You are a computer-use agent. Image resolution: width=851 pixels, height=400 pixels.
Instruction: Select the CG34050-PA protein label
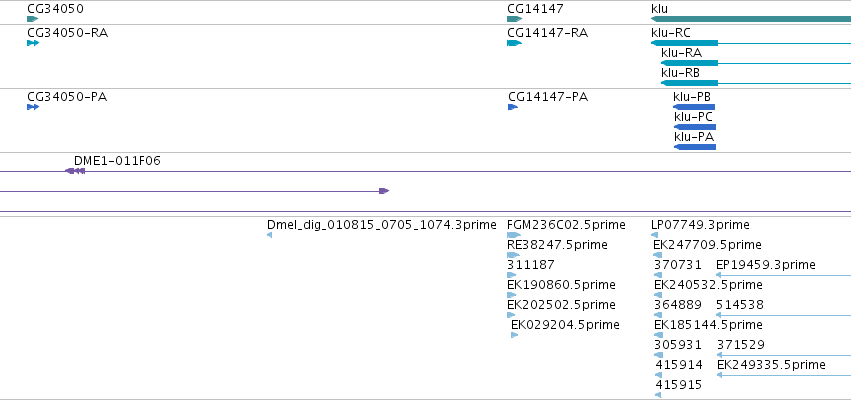click(x=67, y=97)
